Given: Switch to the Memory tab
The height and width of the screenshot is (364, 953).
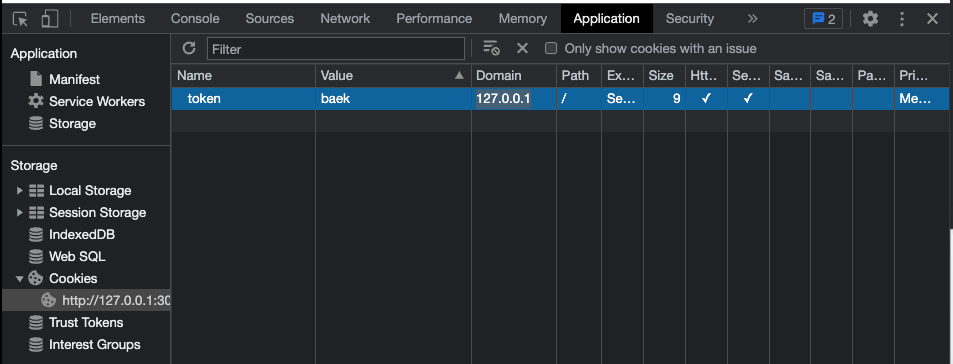Looking at the screenshot, I should (x=523, y=19).
